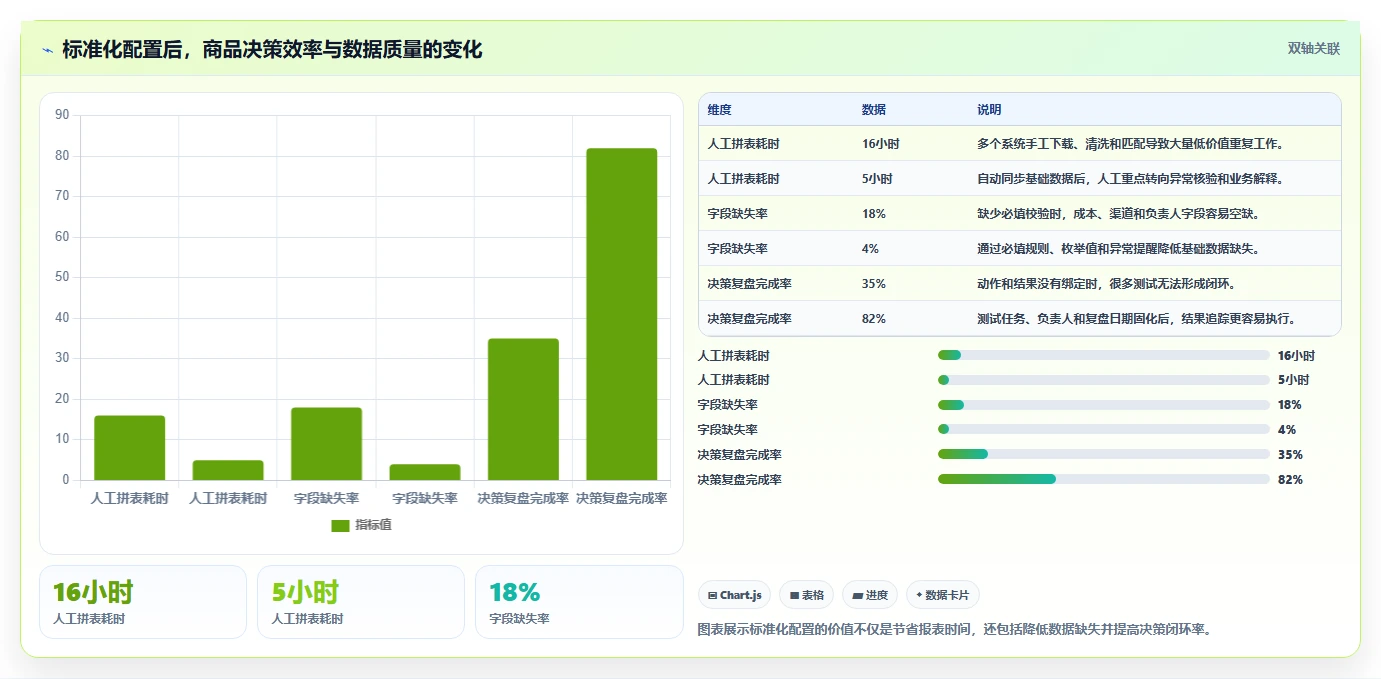Image resolution: width=1381 pixels, height=679 pixels.
Task: Click the progress bar labeled 4%
Action: 1104,430
